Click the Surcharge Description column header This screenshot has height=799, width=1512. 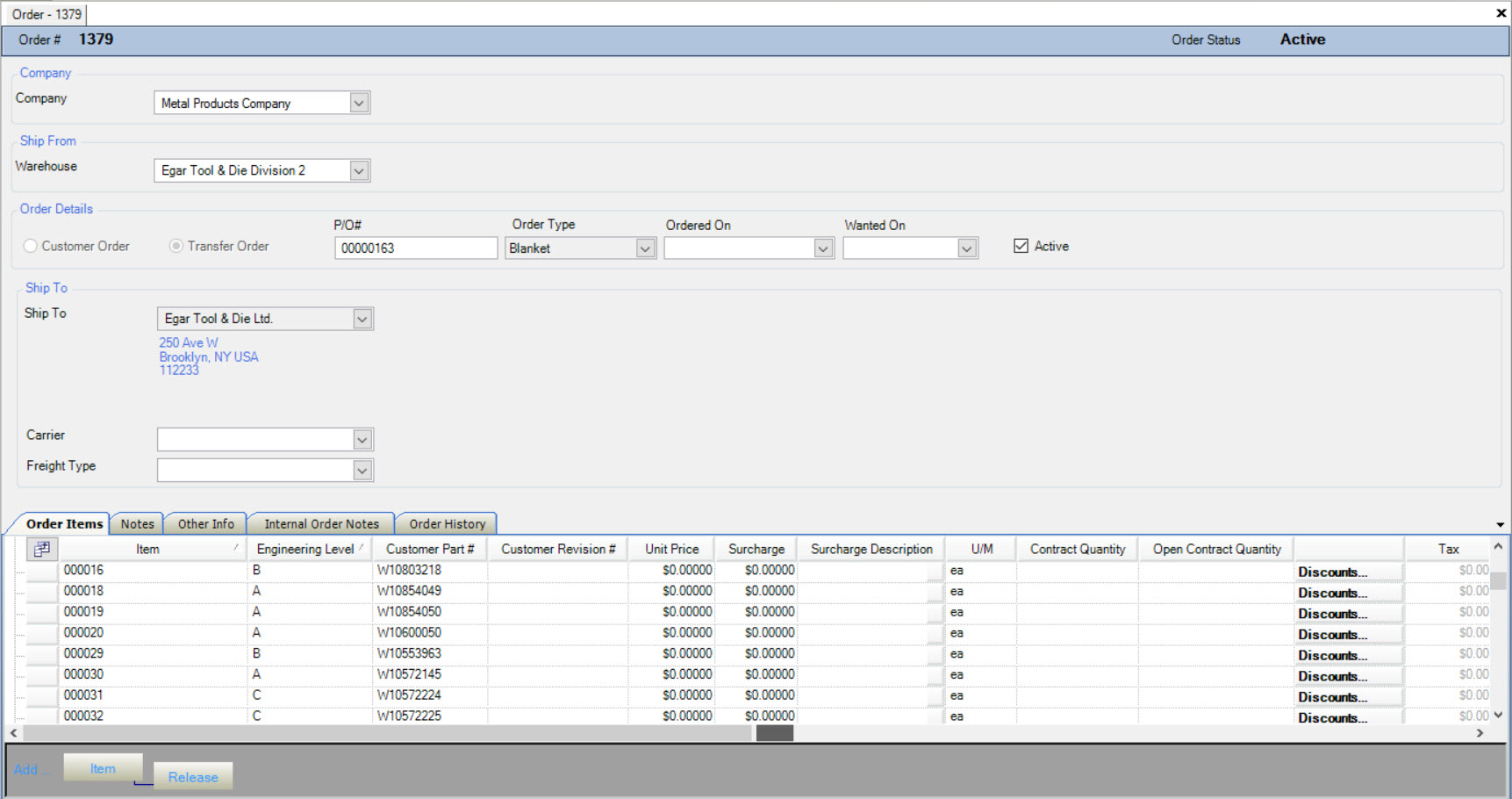(x=871, y=549)
